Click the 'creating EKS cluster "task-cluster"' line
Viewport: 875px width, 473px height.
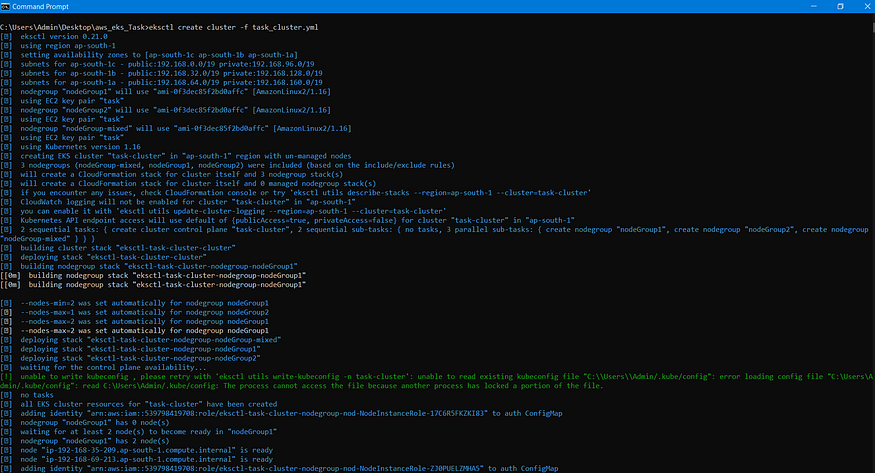coord(186,156)
